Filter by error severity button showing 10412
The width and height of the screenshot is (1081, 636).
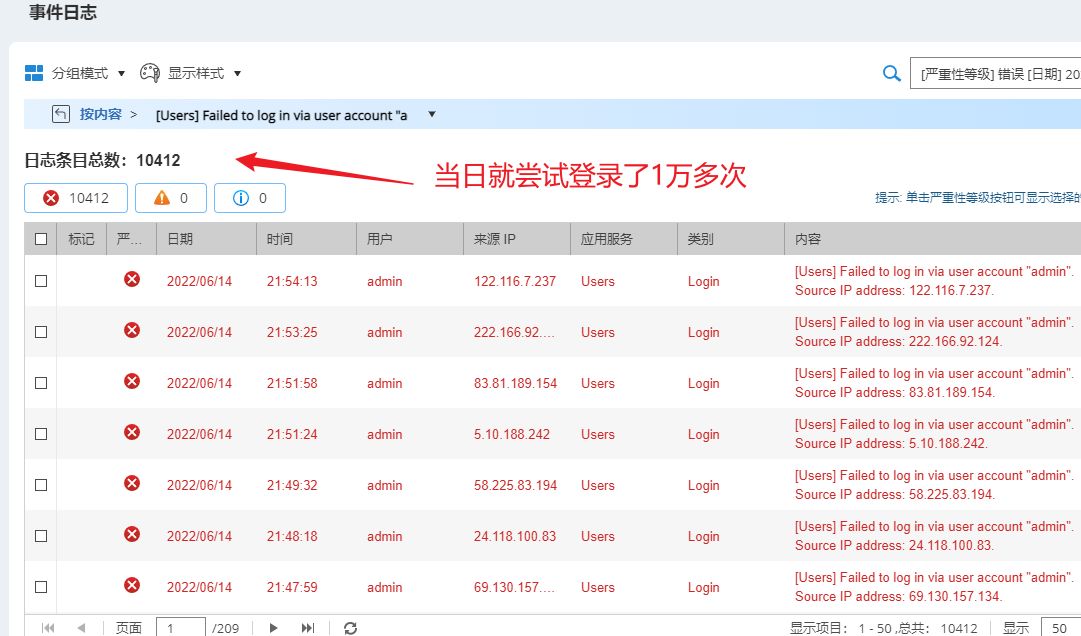coord(76,198)
